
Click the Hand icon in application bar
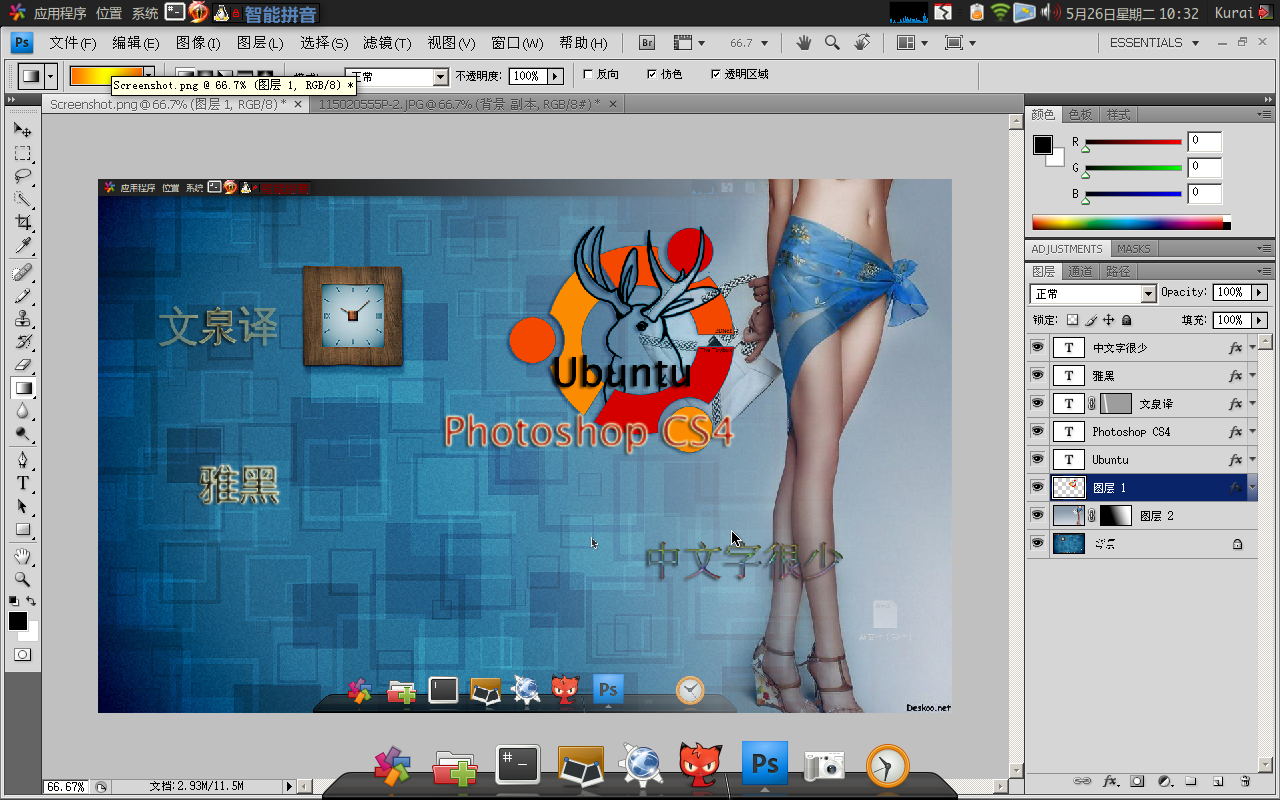[x=803, y=43]
